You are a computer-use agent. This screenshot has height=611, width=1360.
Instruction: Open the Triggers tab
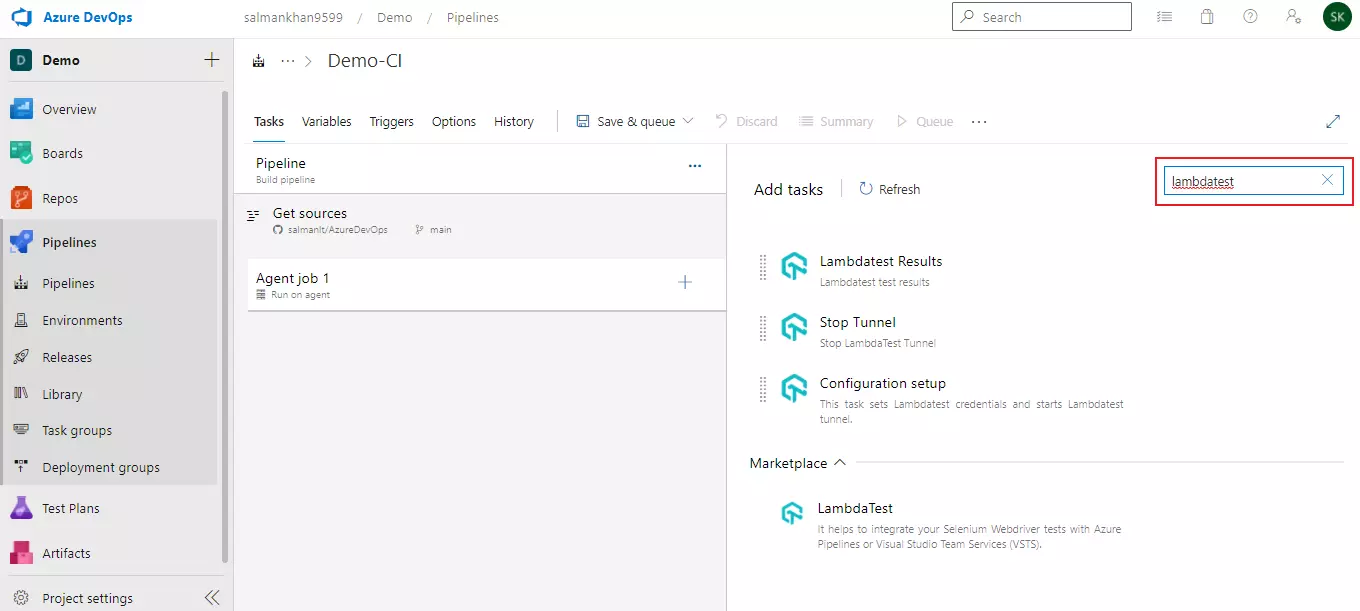[x=391, y=120]
